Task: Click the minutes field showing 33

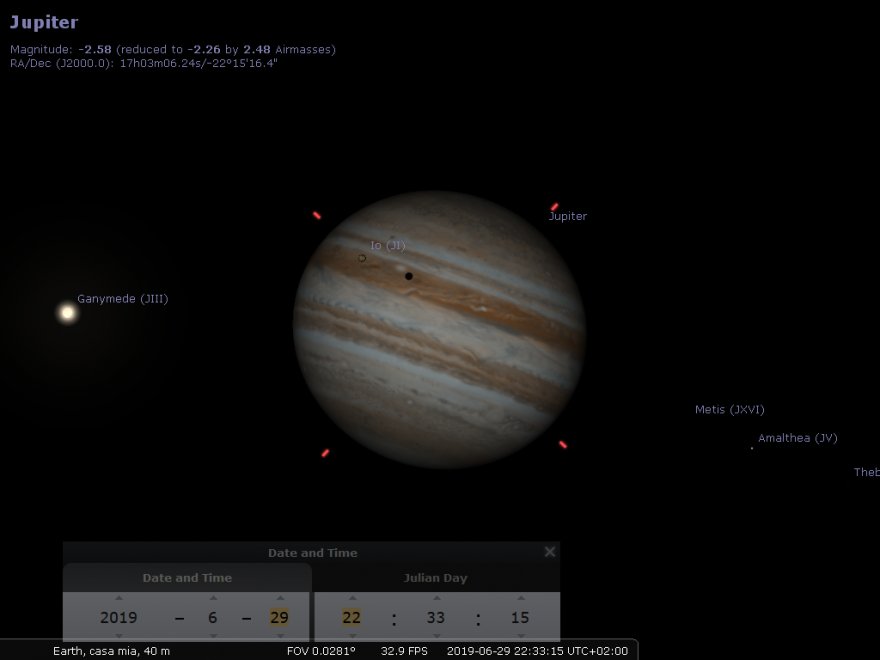Action: point(436,618)
